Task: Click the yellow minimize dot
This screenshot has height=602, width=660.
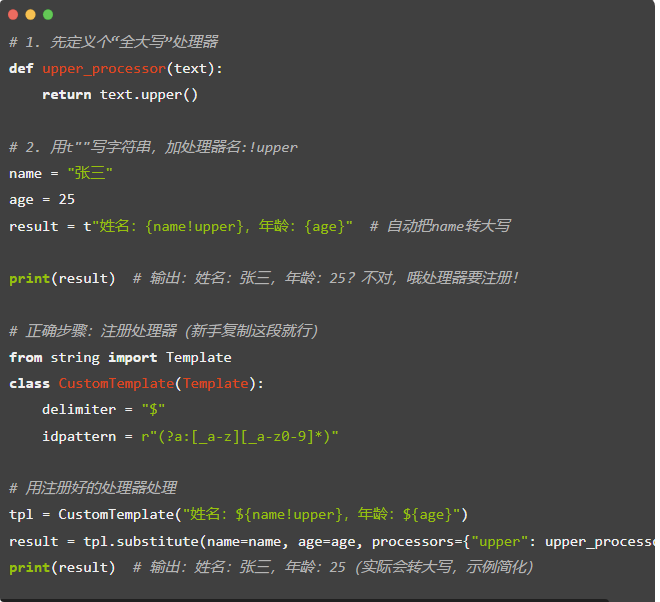Action: pos(30,15)
